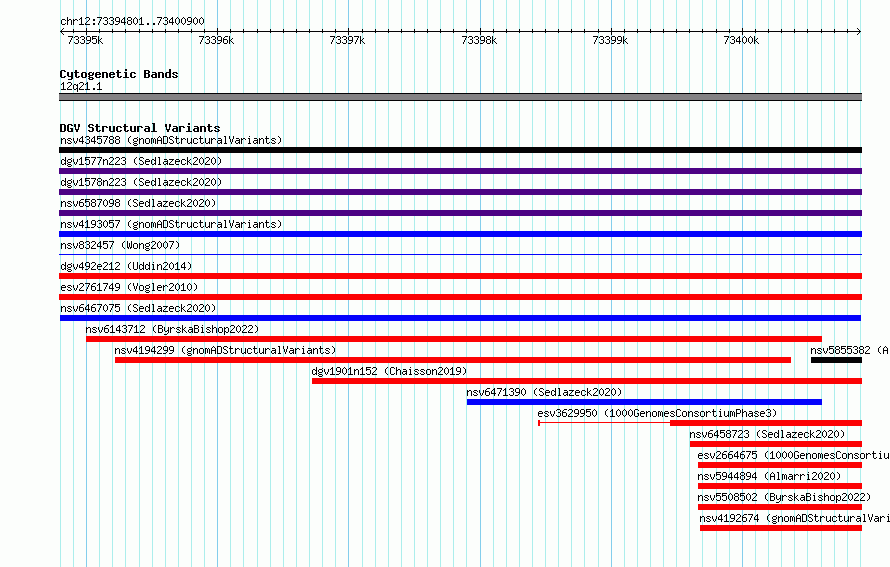Click the thick red esv3629950 bar
The height and width of the screenshot is (567, 890).
(x=766, y=423)
